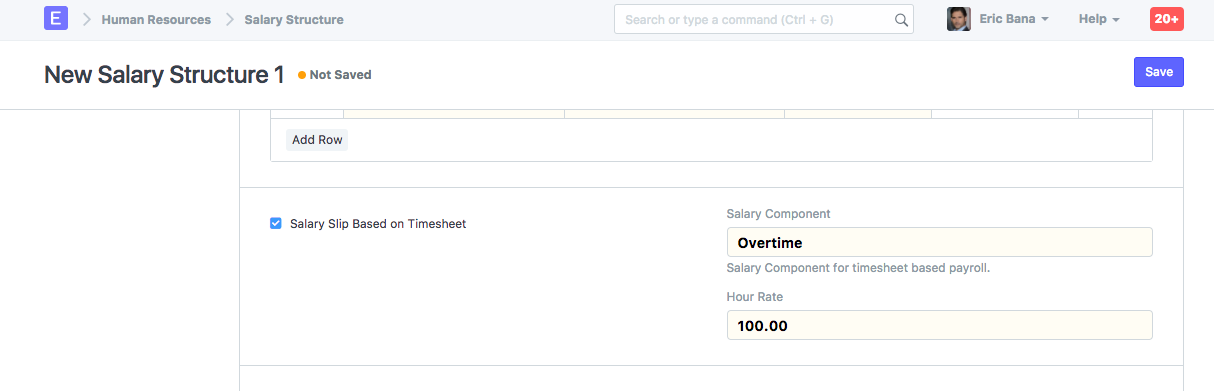Expand the Help dropdown menu

1099,19
